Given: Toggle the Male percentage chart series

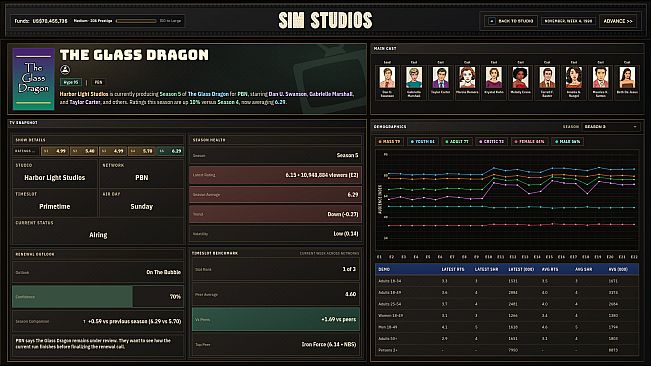Looking at the screenshot, I should 568,142.
